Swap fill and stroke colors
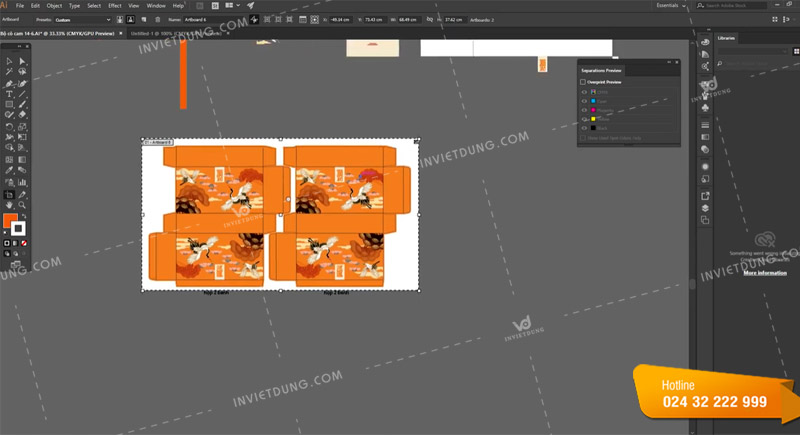 [24, 216]
